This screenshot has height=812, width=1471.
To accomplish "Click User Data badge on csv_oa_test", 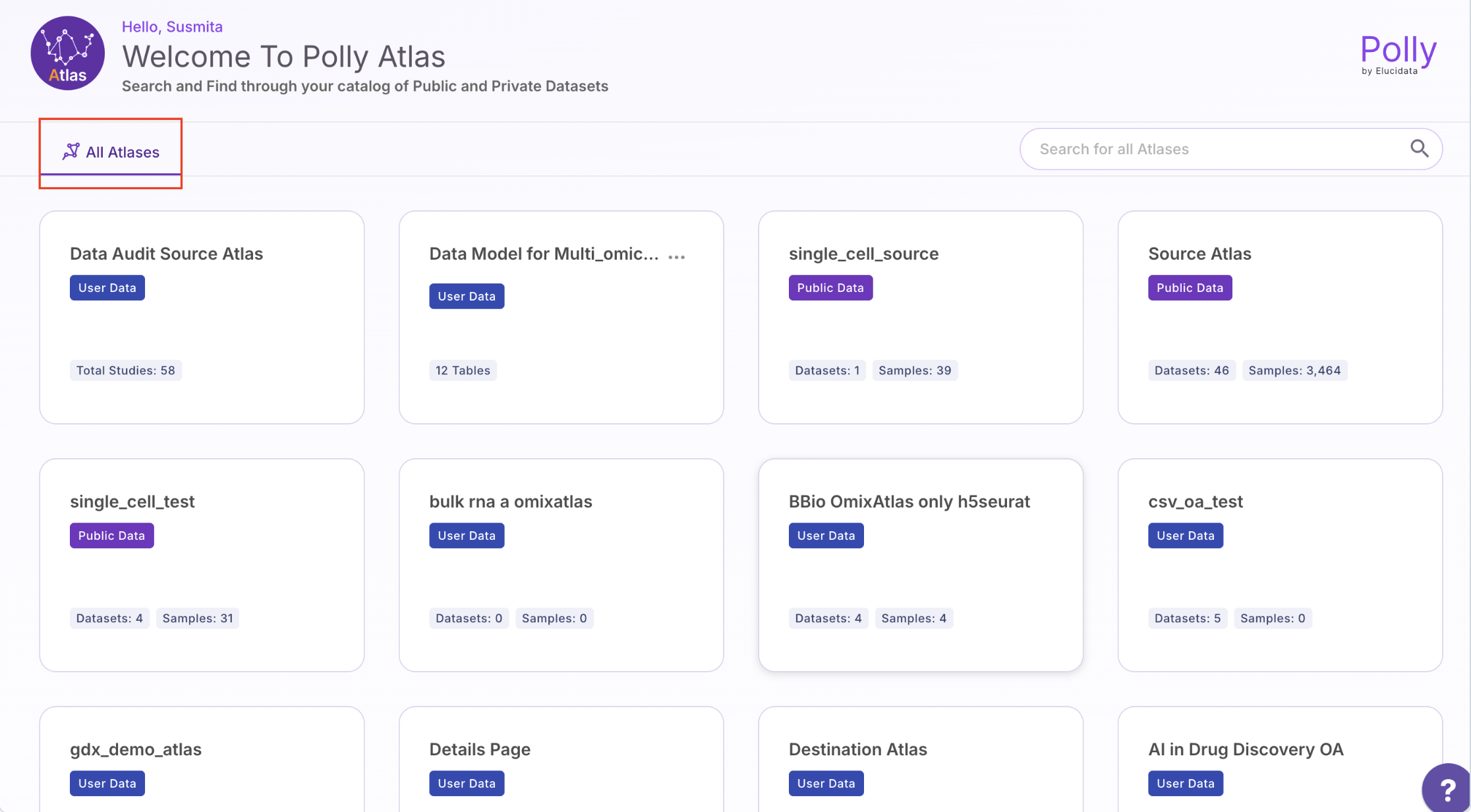I will coord(1185,536).
